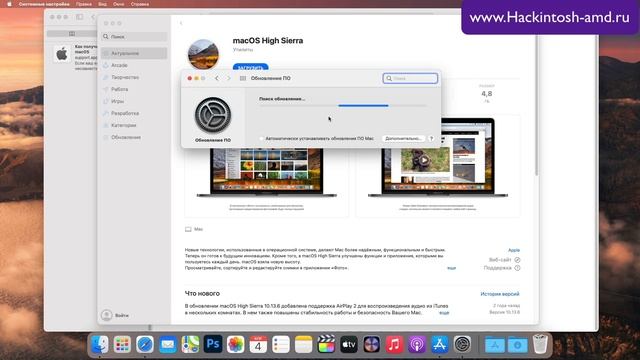Open Maps from the Dock
640x360 pixels.
point(190,345)
